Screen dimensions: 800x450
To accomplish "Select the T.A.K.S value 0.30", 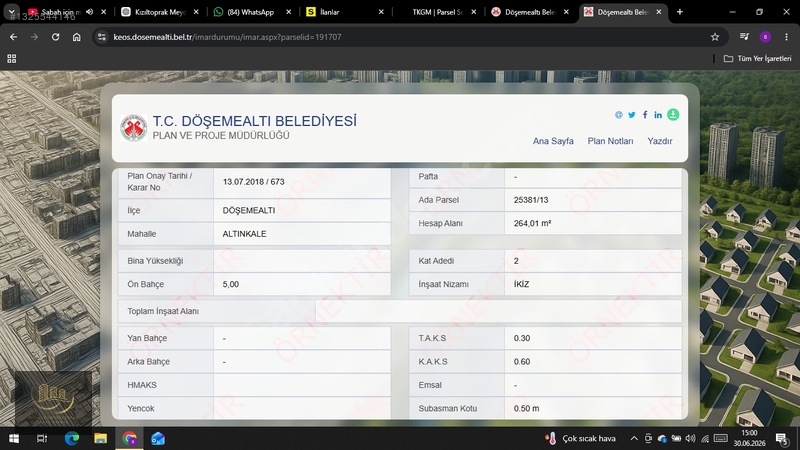I will coord(522,338).
